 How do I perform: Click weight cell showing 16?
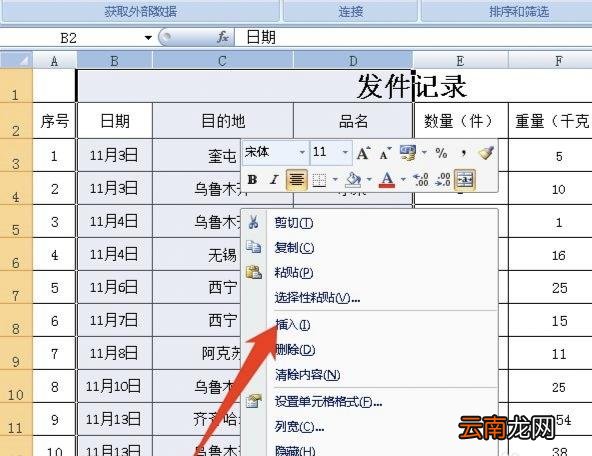pos(550,255)
